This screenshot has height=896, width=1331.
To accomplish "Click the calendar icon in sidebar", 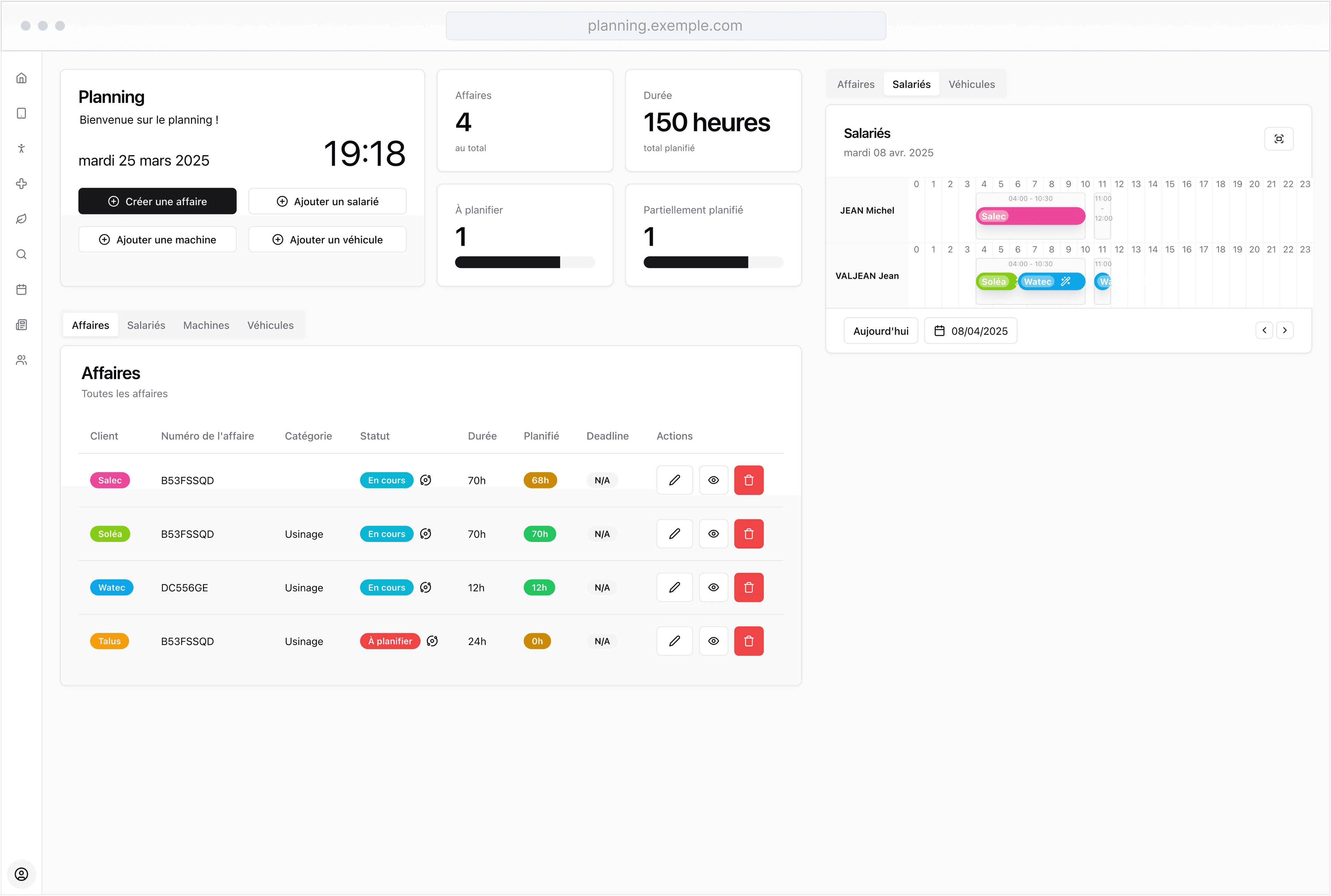I will point(21,290).
